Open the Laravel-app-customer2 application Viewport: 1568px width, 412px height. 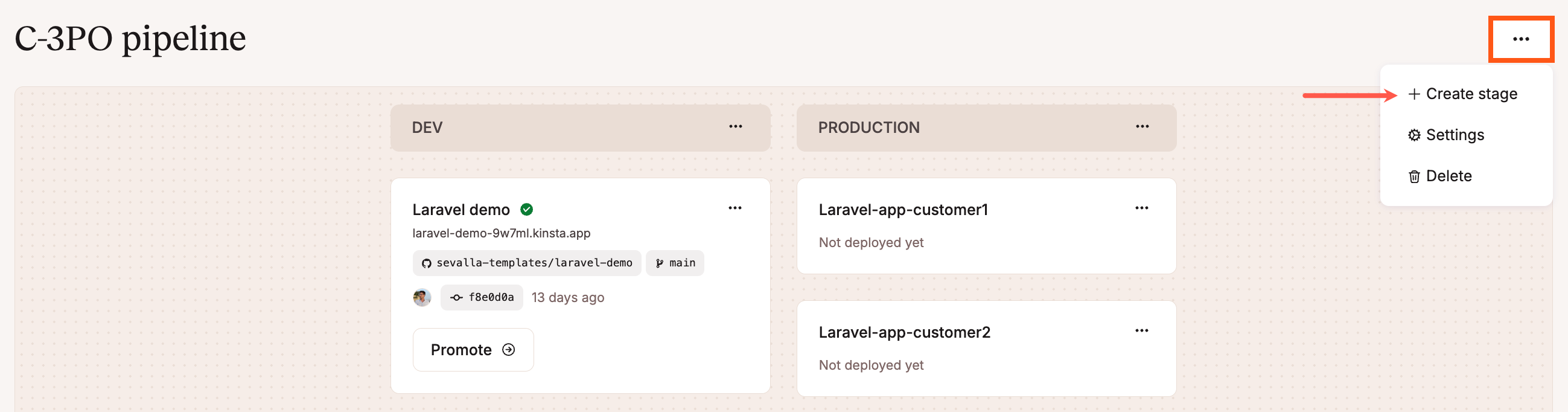(904, 332)
